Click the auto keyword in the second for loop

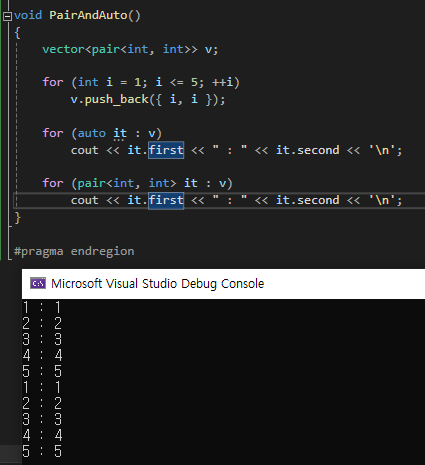(92, 133)
